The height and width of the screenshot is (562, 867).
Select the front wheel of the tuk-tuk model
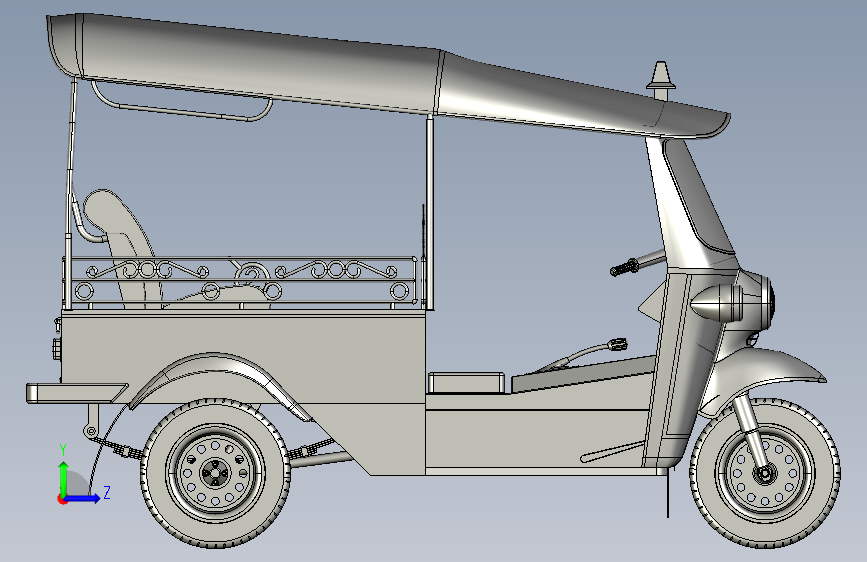coord(765,473)
